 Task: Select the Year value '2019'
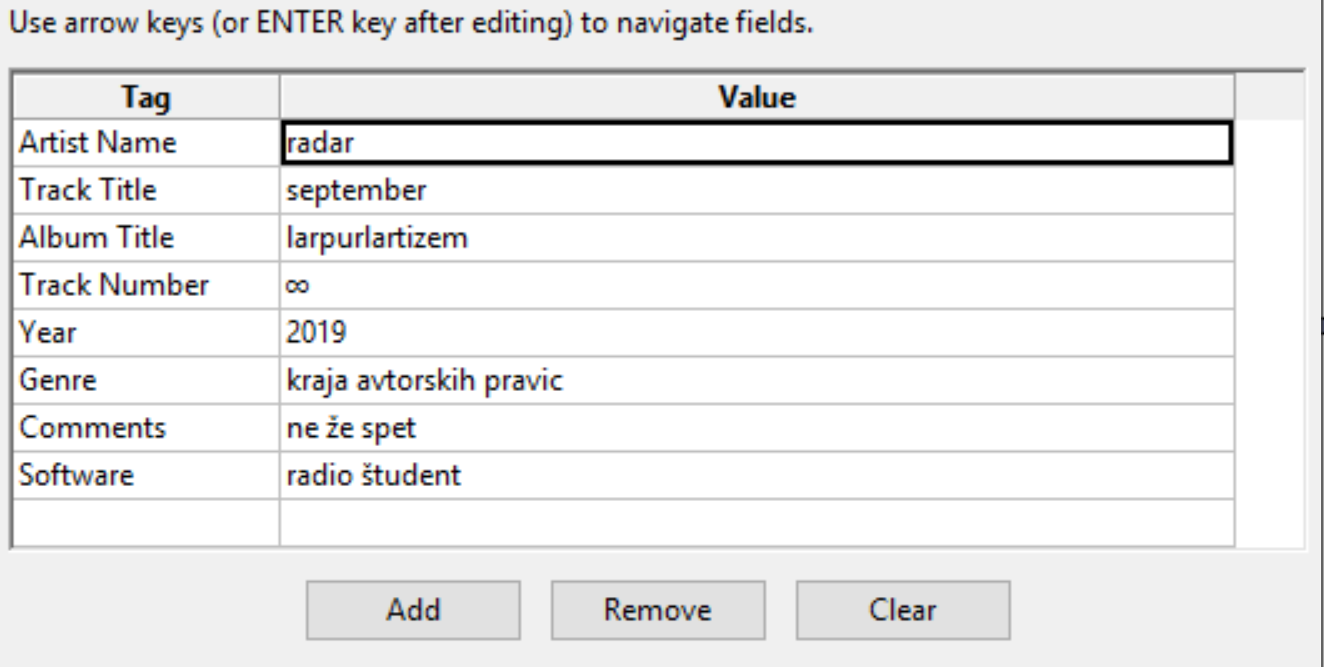coord(756,332)
